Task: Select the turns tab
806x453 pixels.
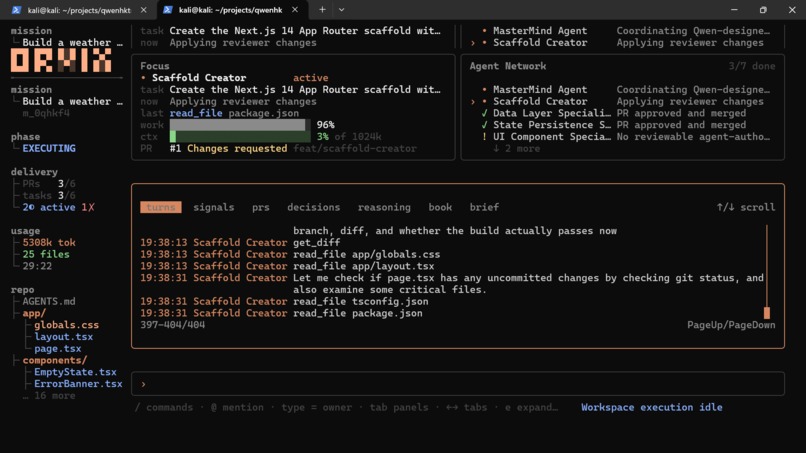Action: [161, 207]
